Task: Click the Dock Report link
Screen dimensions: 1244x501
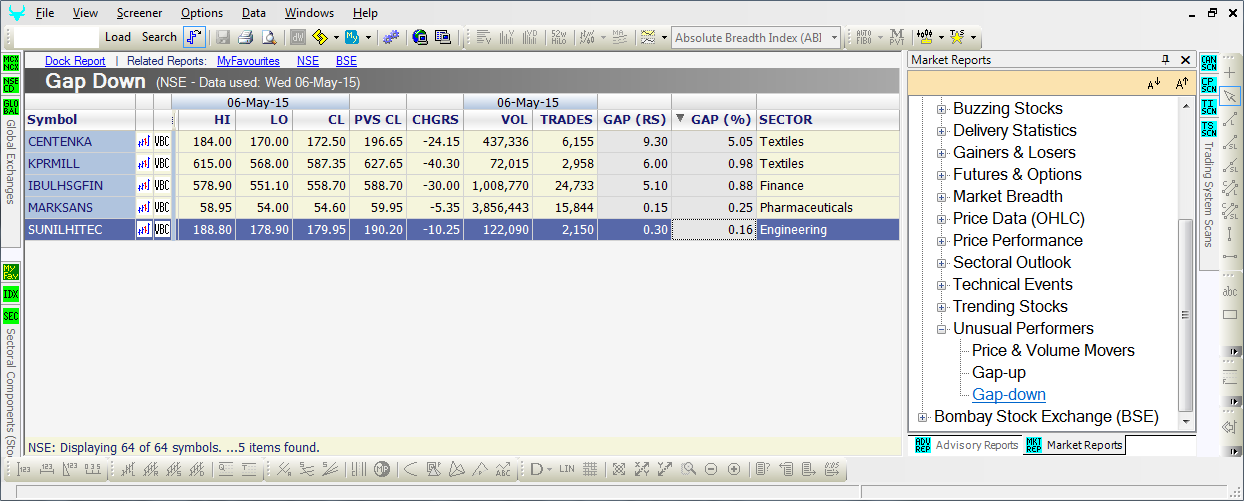Action: (75, 61)
